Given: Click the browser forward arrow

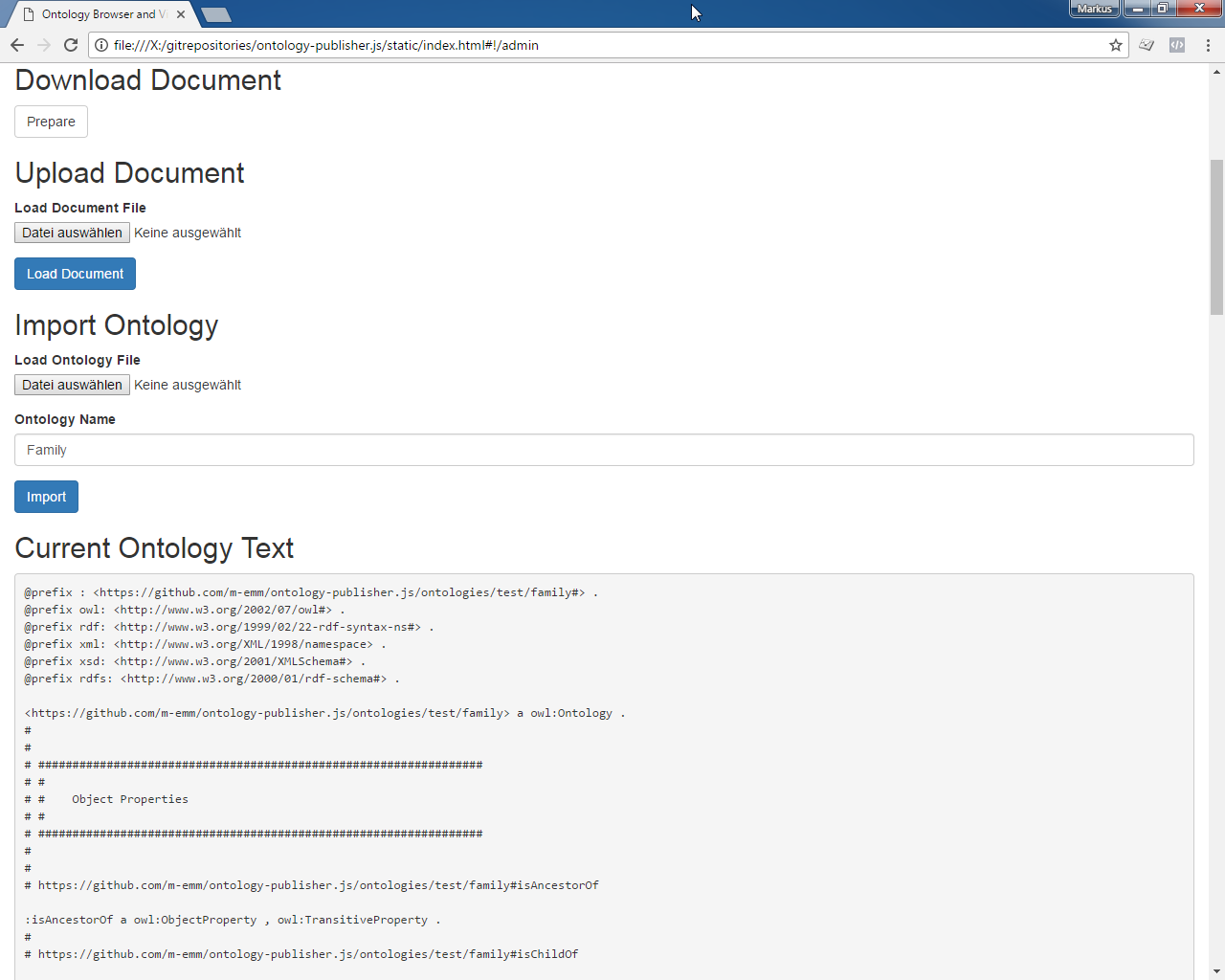Looking at the screenshot, I should tap(44, 45).
